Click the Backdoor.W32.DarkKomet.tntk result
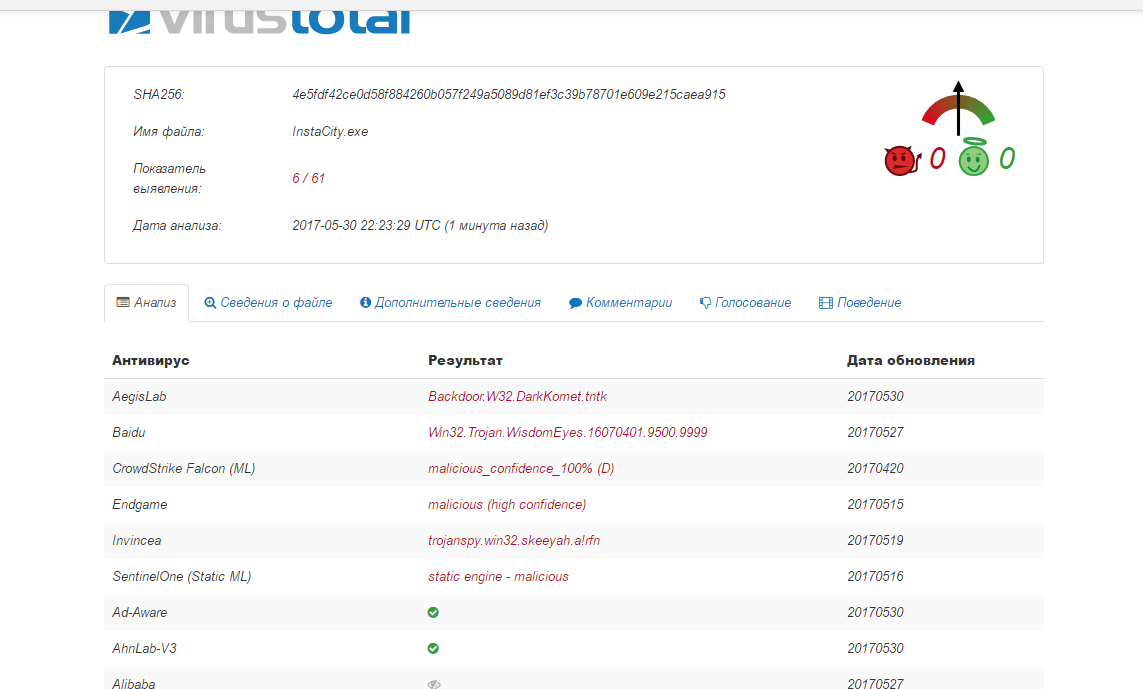The height and width of the screenshot is (689, 1143). point(518,397)
